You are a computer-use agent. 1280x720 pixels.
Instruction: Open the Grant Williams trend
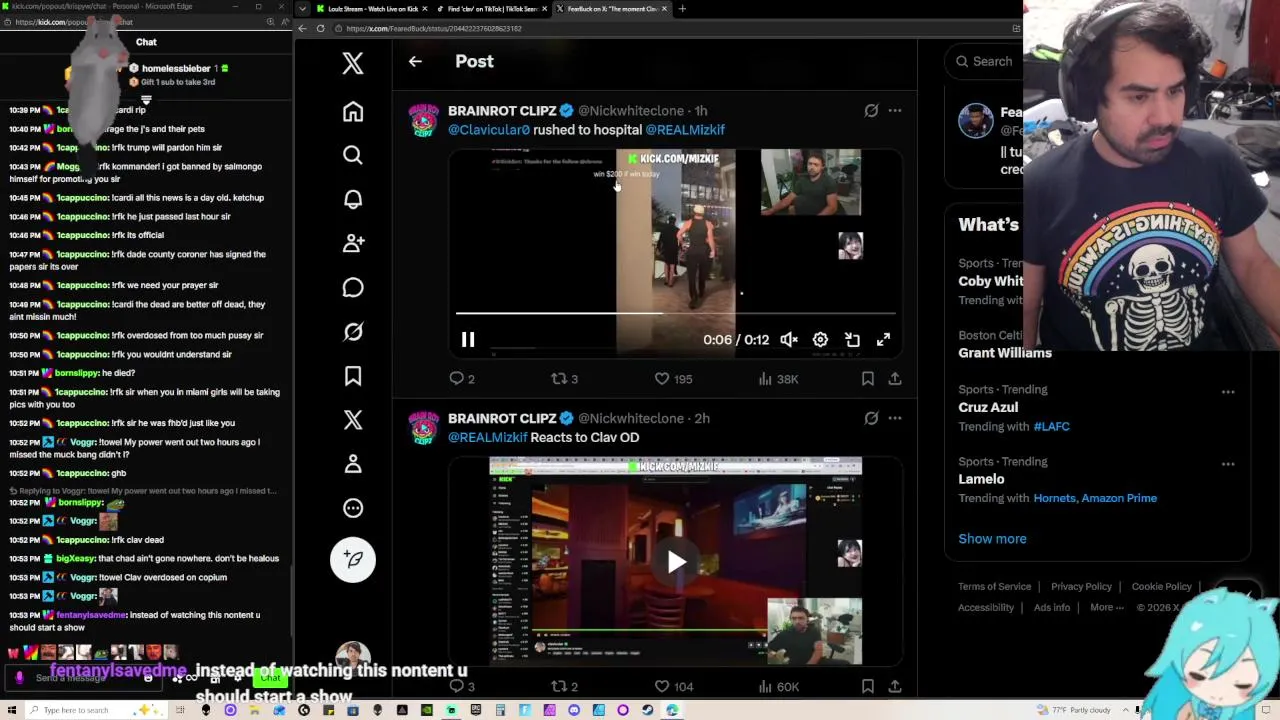pyautogui.click(x=1005, y=353)
